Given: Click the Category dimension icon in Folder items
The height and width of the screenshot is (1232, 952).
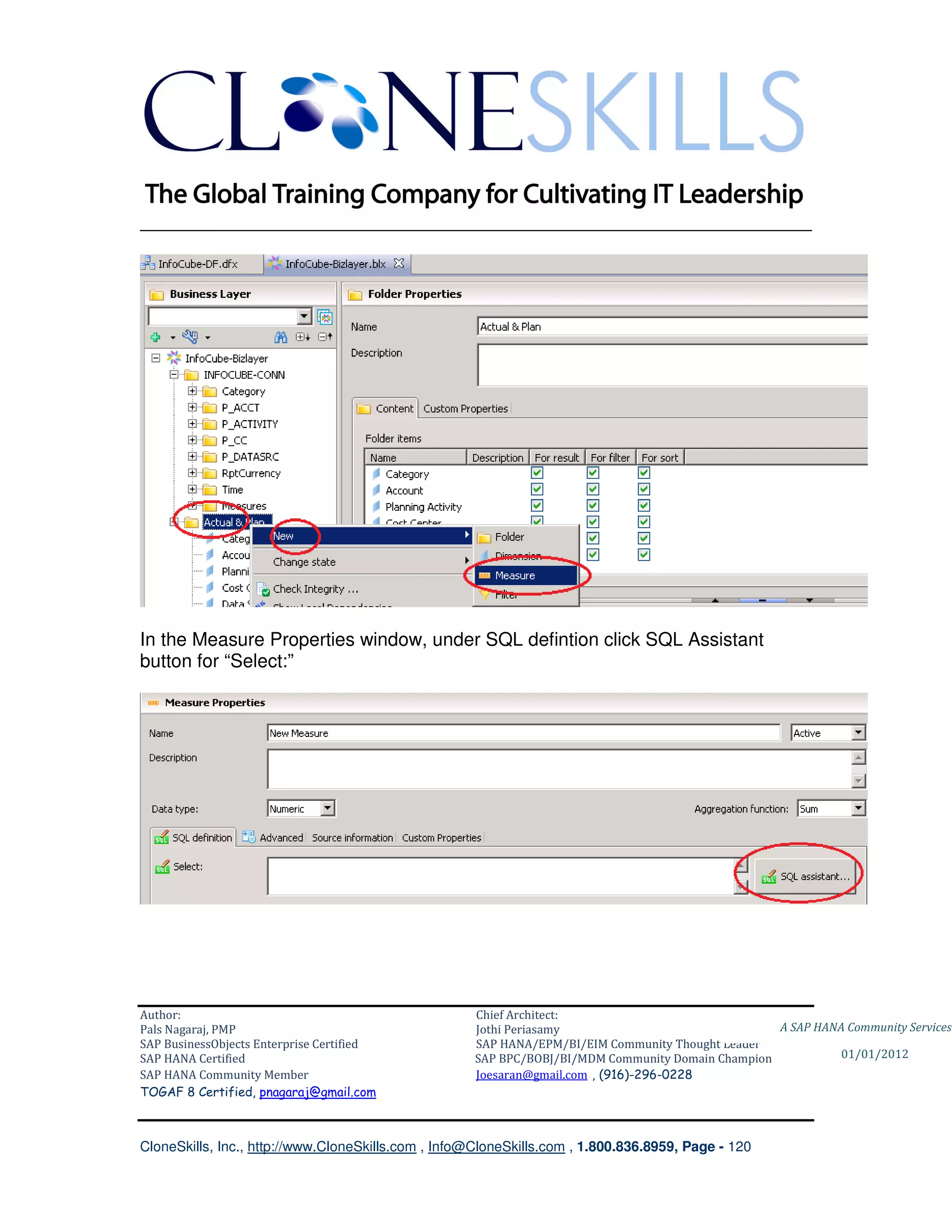Looking at the screenshot, I should 376,474.
